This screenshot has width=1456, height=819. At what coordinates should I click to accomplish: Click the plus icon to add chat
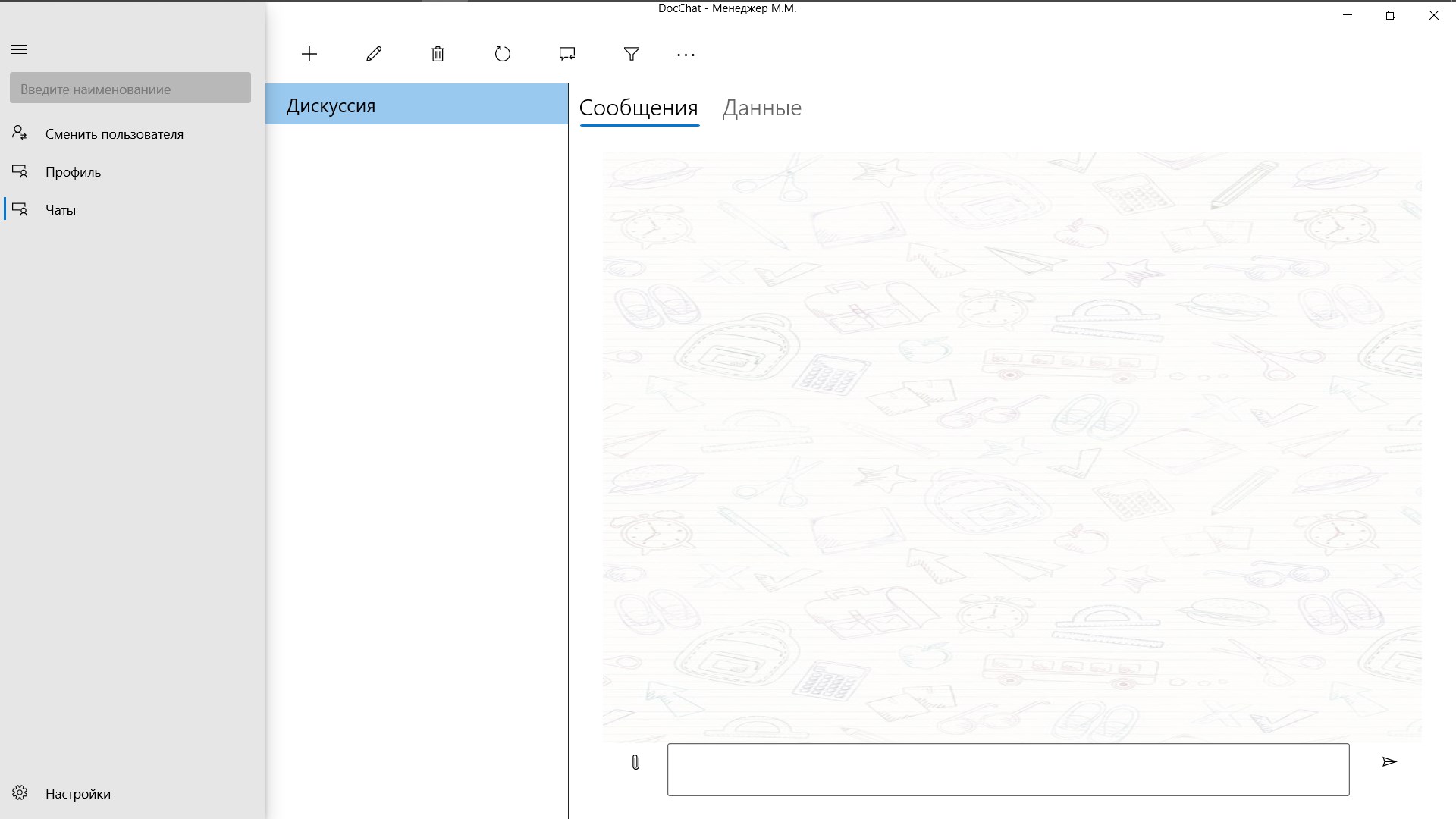(x=309, y=54)
